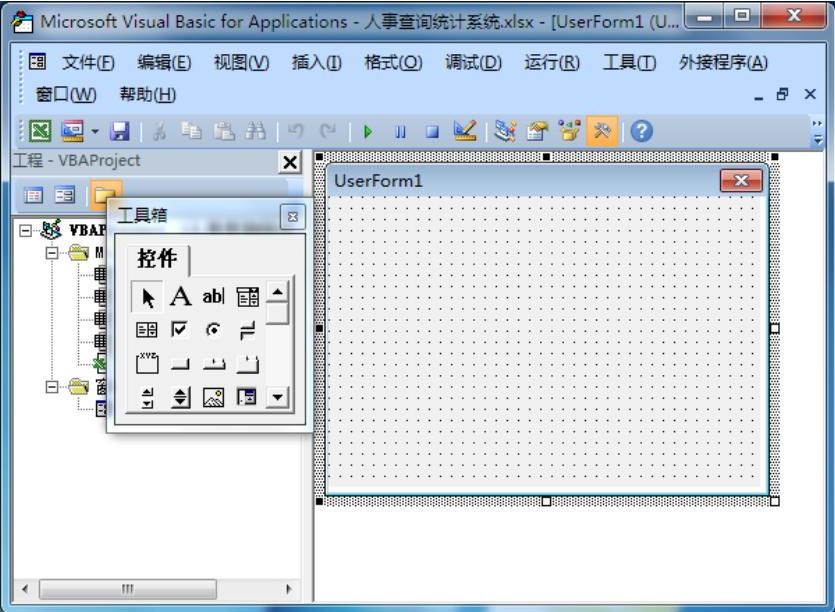Open the Insert UserForm dropdown arrow
The image size is (835, 612).
[x=95, y=131]
